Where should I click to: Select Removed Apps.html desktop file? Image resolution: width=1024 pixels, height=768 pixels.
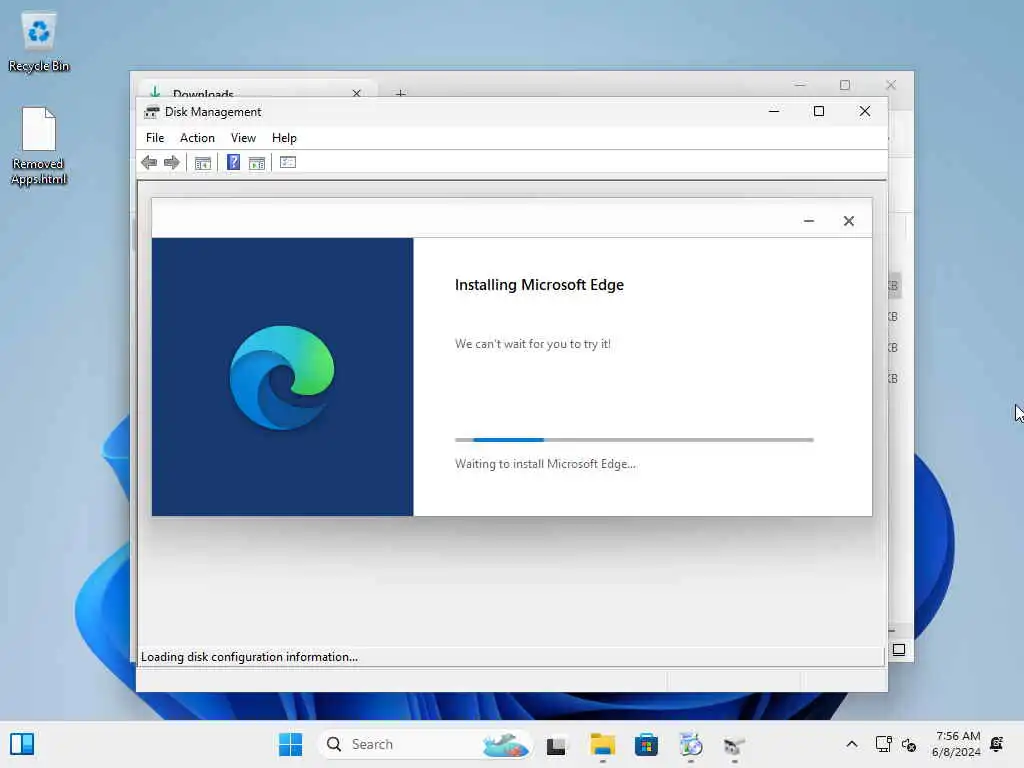click(39, 147)
